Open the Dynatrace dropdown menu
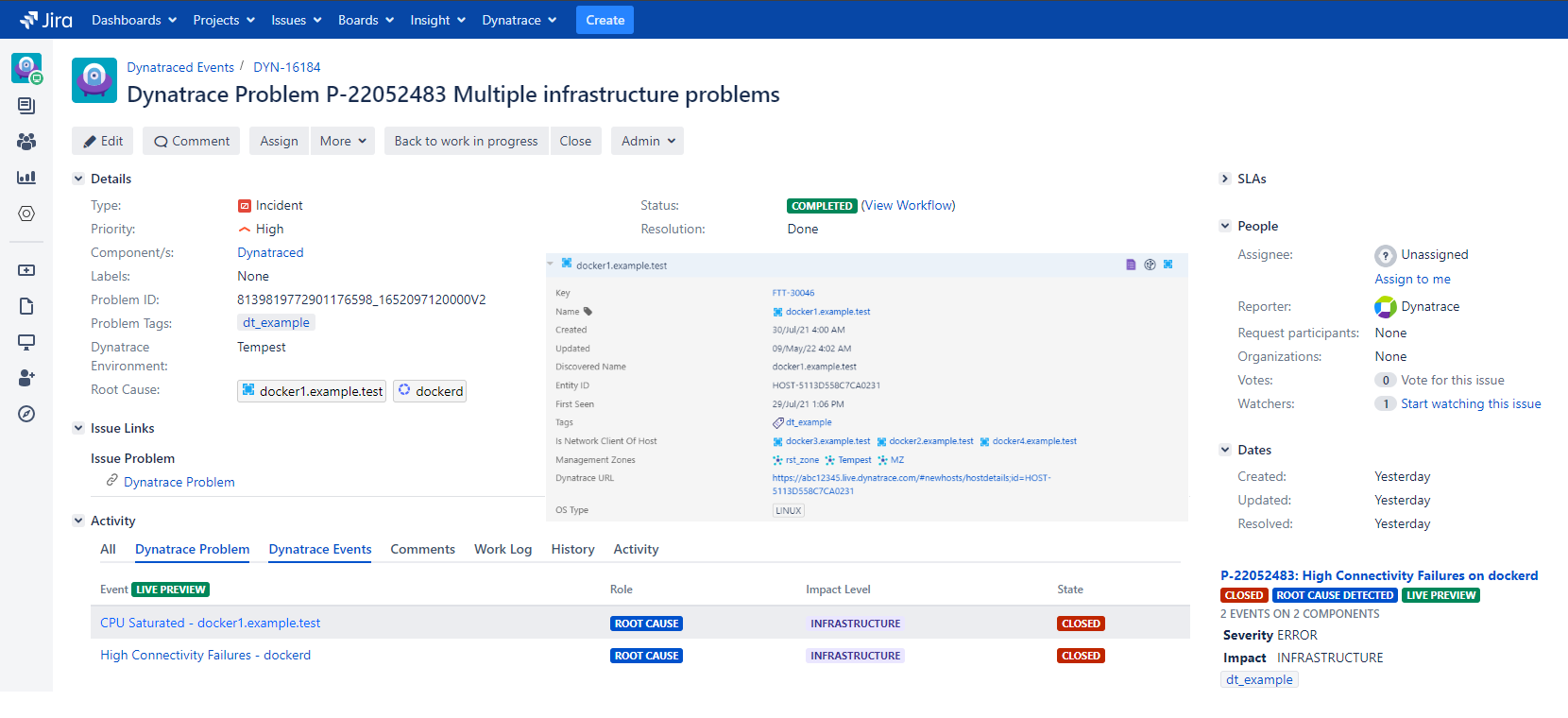The height and width of the screenshot is (718, 1568). 520,20
